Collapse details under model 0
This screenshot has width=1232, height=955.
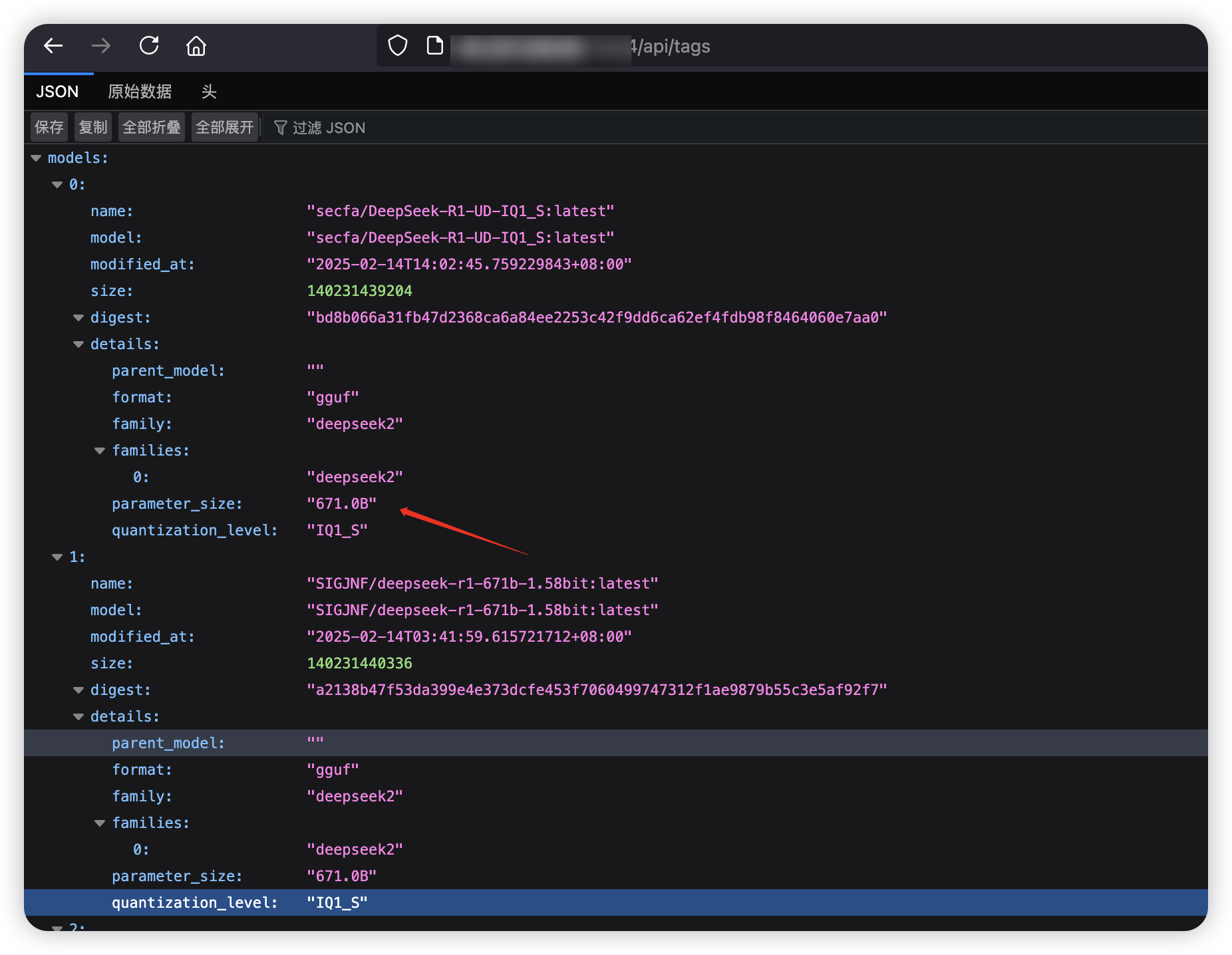tap(78, 344)
